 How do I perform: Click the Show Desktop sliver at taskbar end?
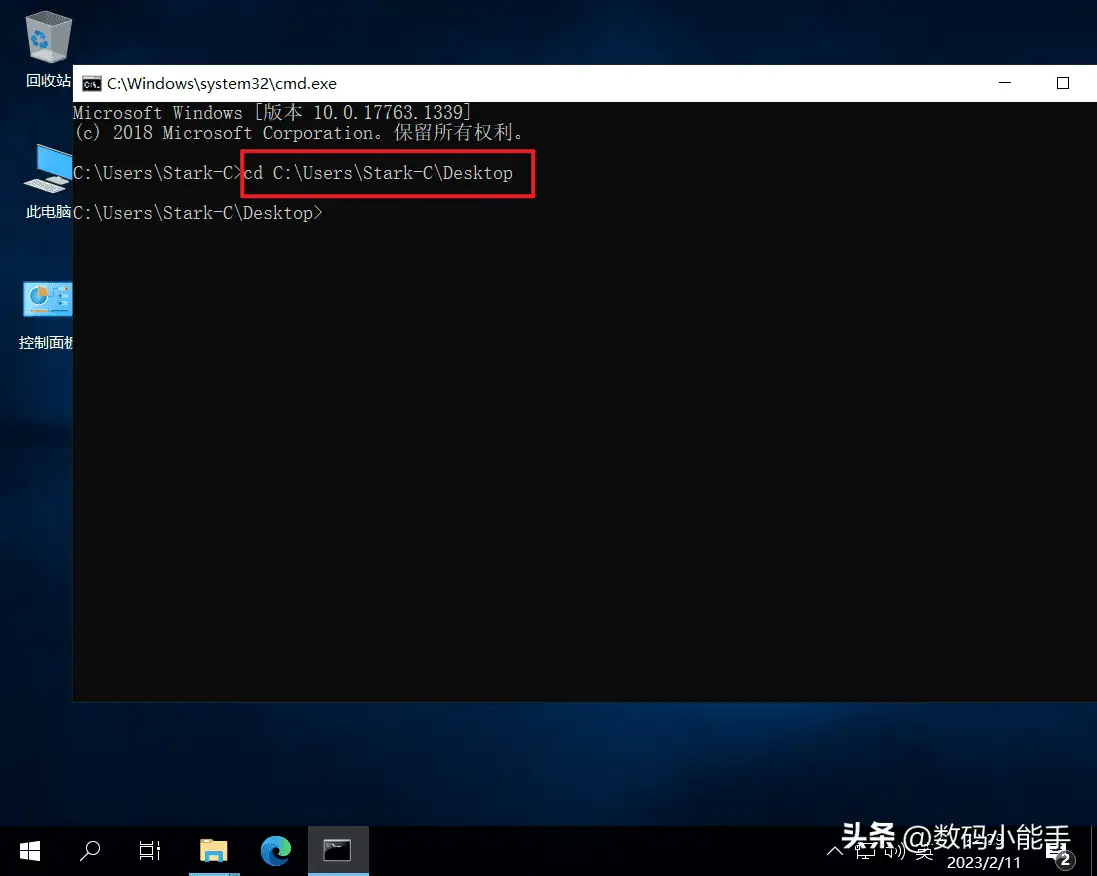point(1094,851)
